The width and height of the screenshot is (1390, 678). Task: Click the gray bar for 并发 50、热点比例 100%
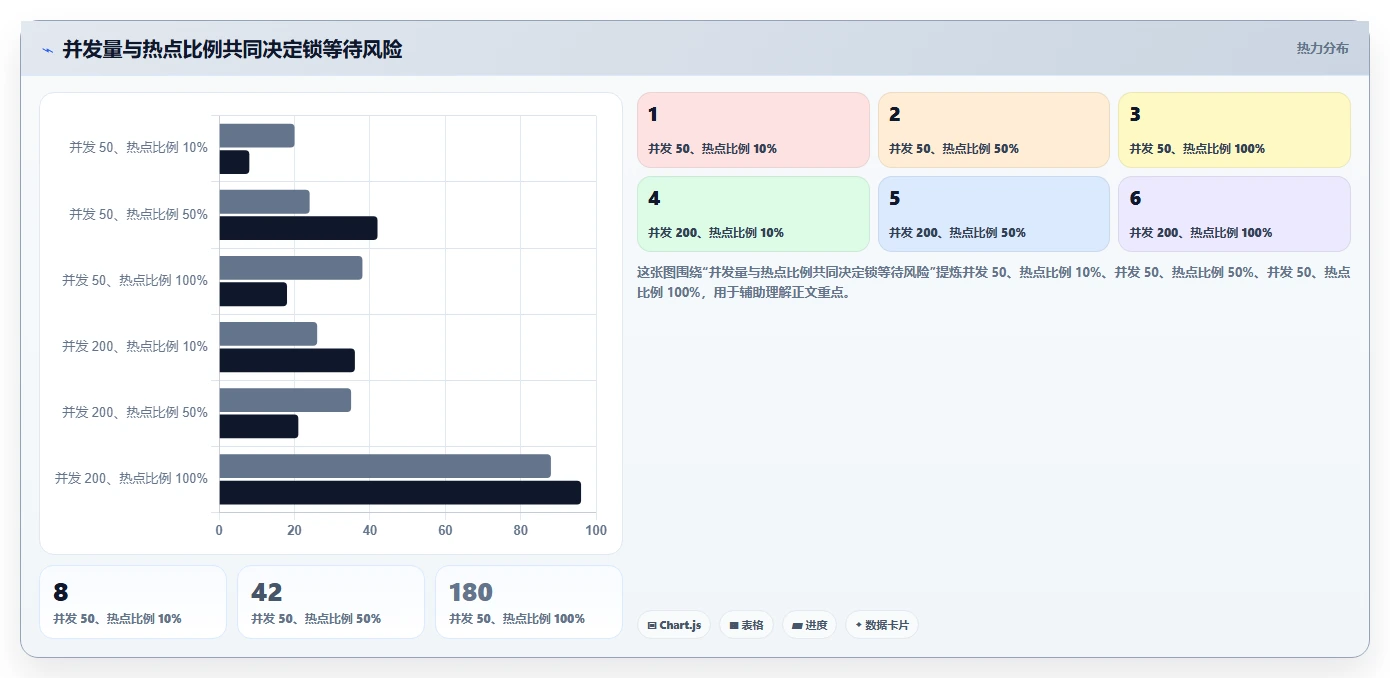point(291,268)
